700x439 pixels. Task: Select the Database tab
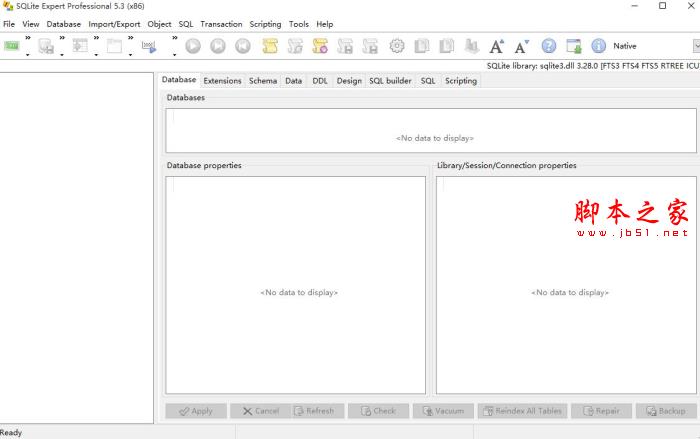pos(179,79)
